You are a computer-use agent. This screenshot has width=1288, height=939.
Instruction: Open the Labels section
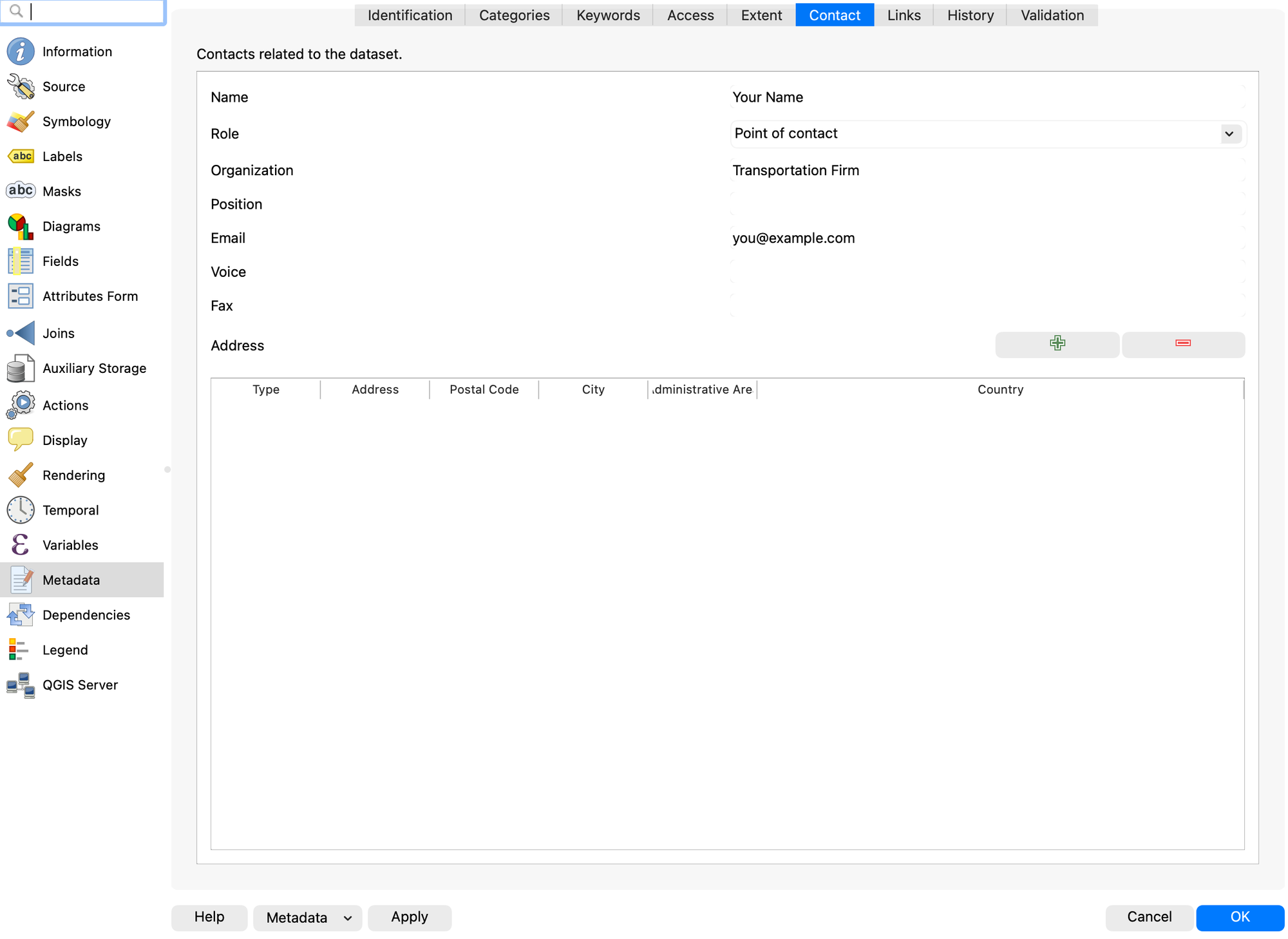point(82,156)
